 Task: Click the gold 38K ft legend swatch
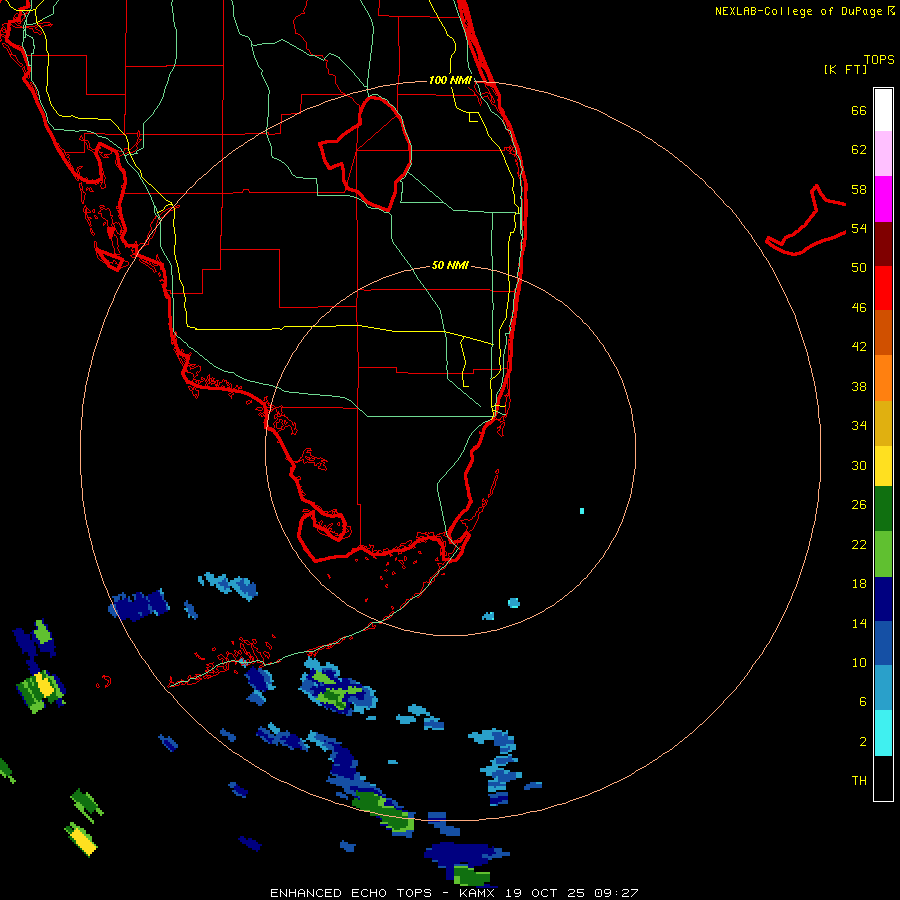pyautogui.click(x=883, y=423)
